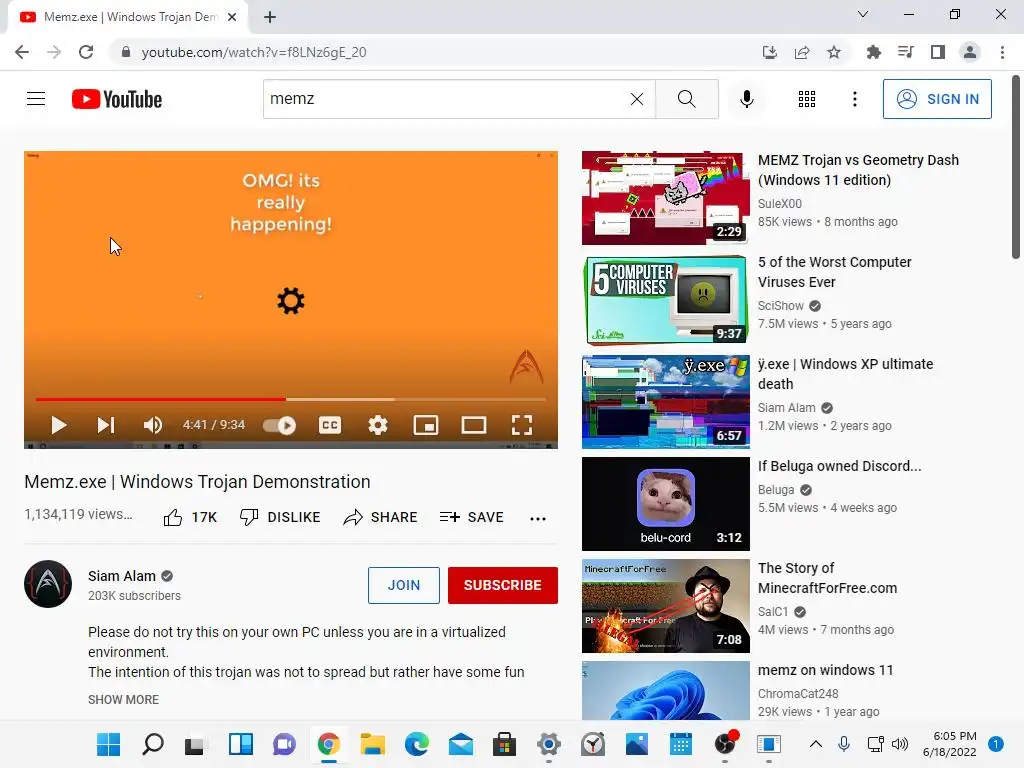Open Chrome three-dot menu
Screen dimensions: 1024x768
click(1002, 52)
